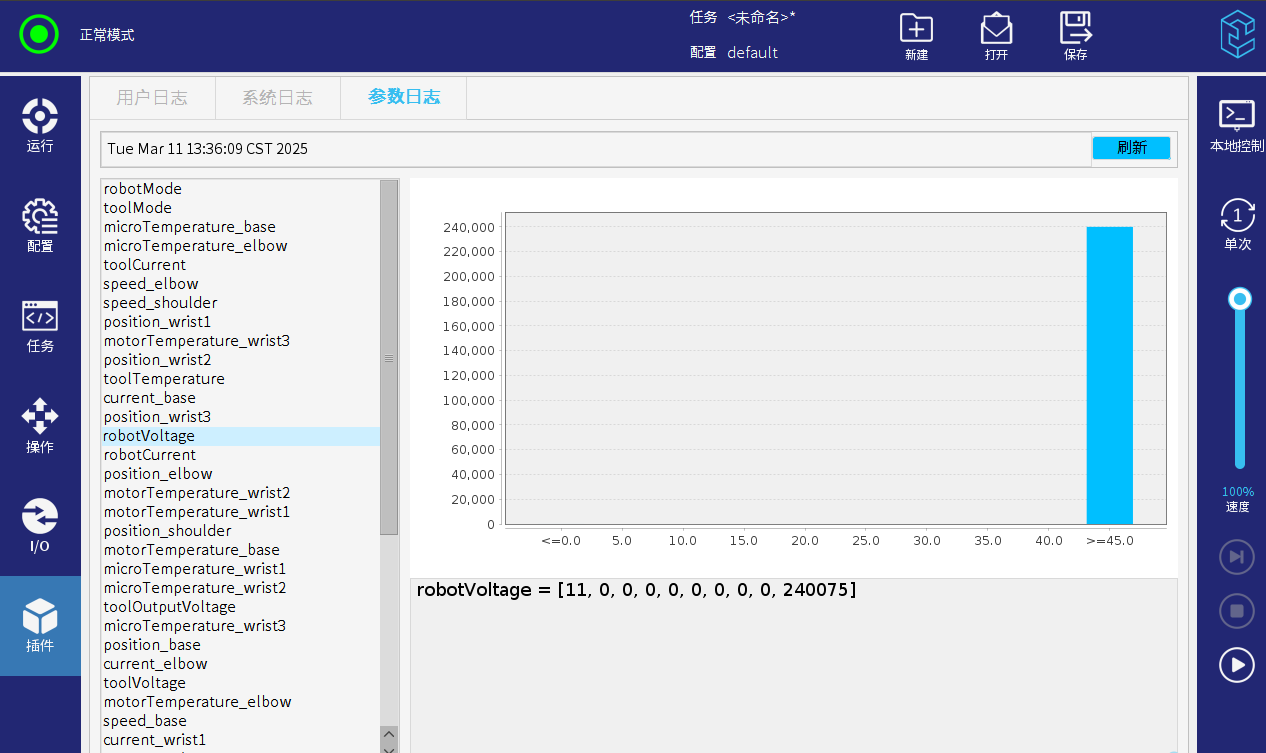Click the 新建 (New) task icon
1266x753 pixels.
(916, 37)
